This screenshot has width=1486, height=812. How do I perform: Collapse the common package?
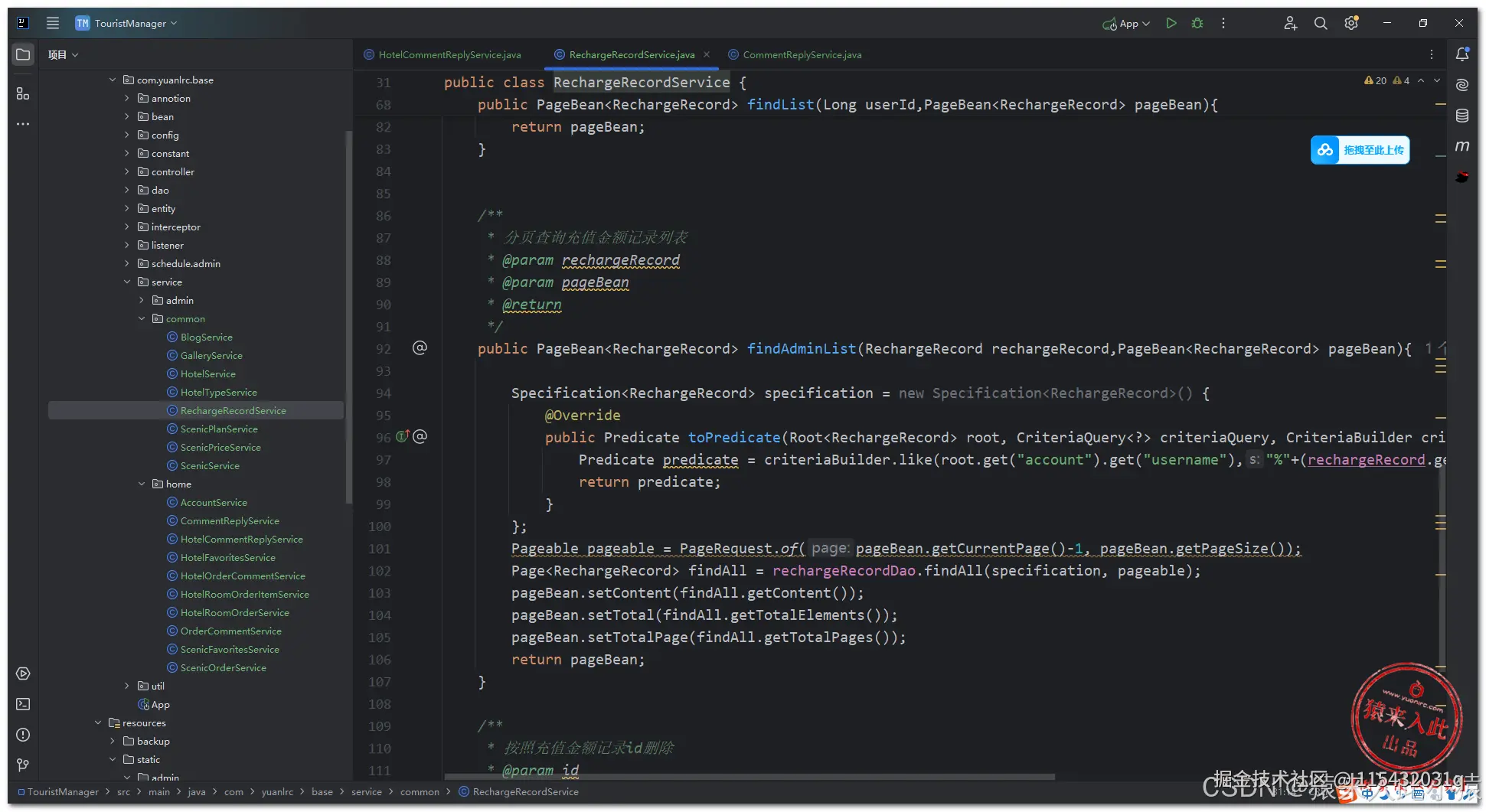[x=142, y=318]
